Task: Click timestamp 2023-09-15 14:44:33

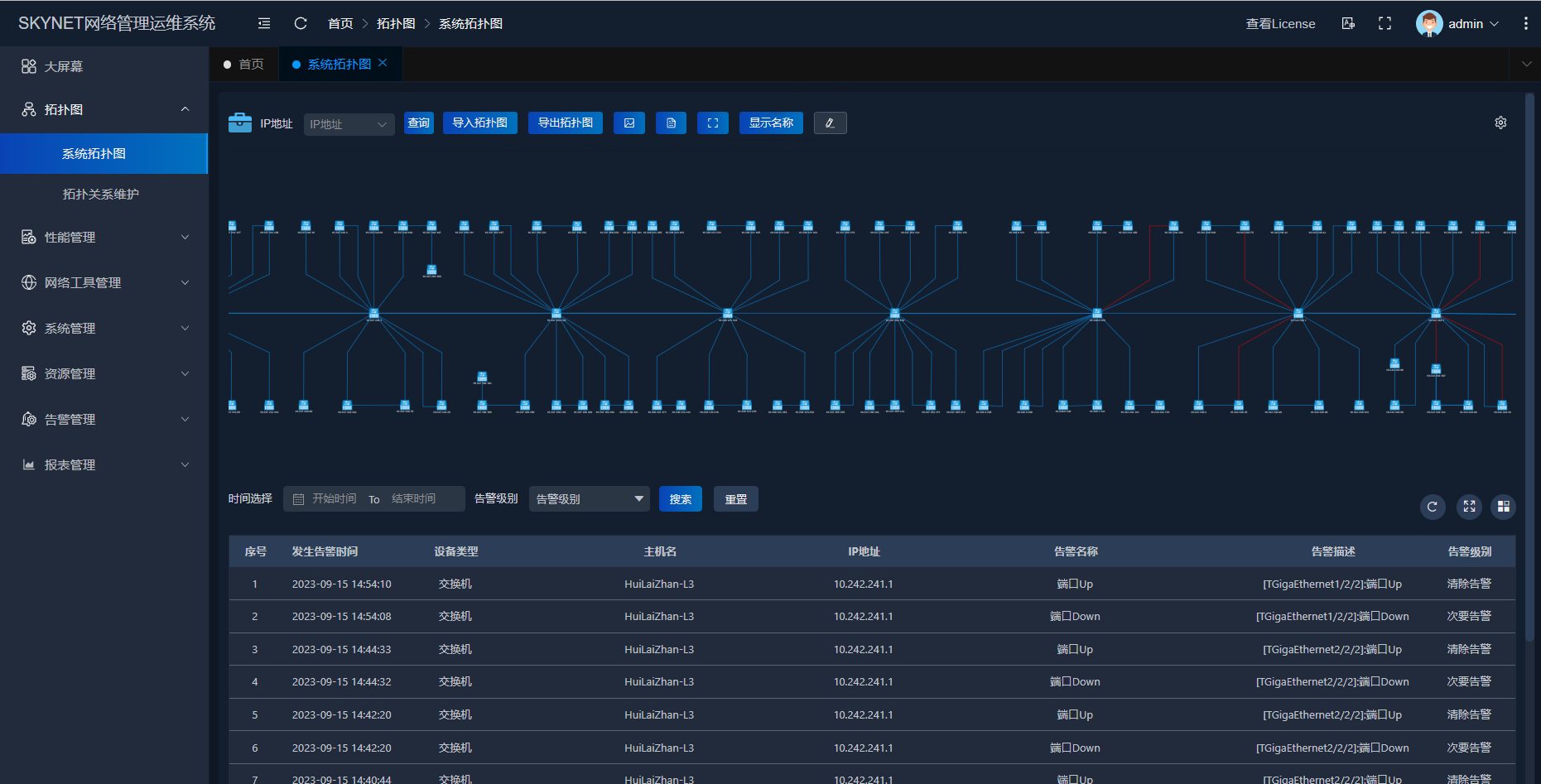Action: (341, 649)
